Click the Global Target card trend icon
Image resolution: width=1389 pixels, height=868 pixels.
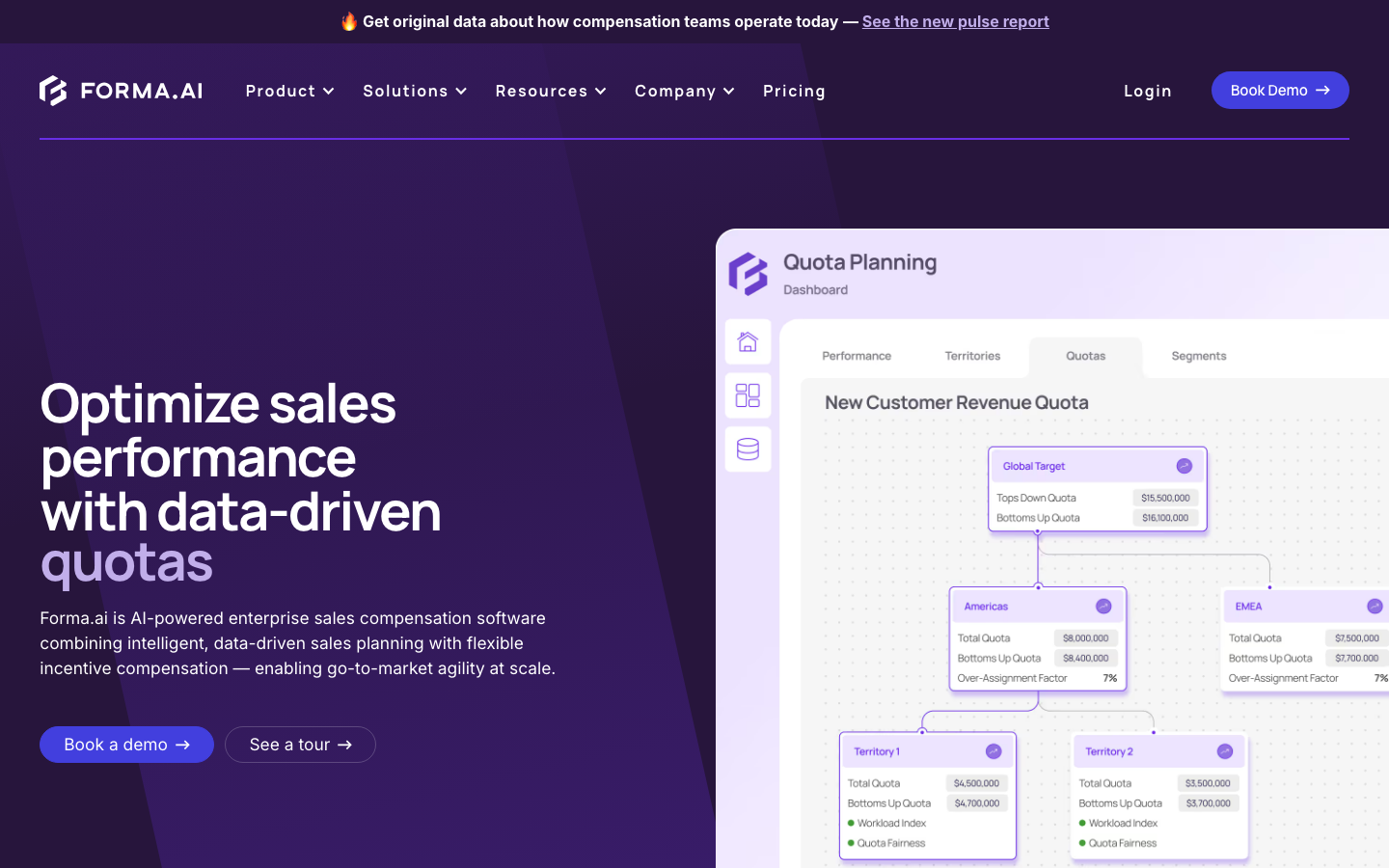pyautogui.click(x=1184, y=466)
